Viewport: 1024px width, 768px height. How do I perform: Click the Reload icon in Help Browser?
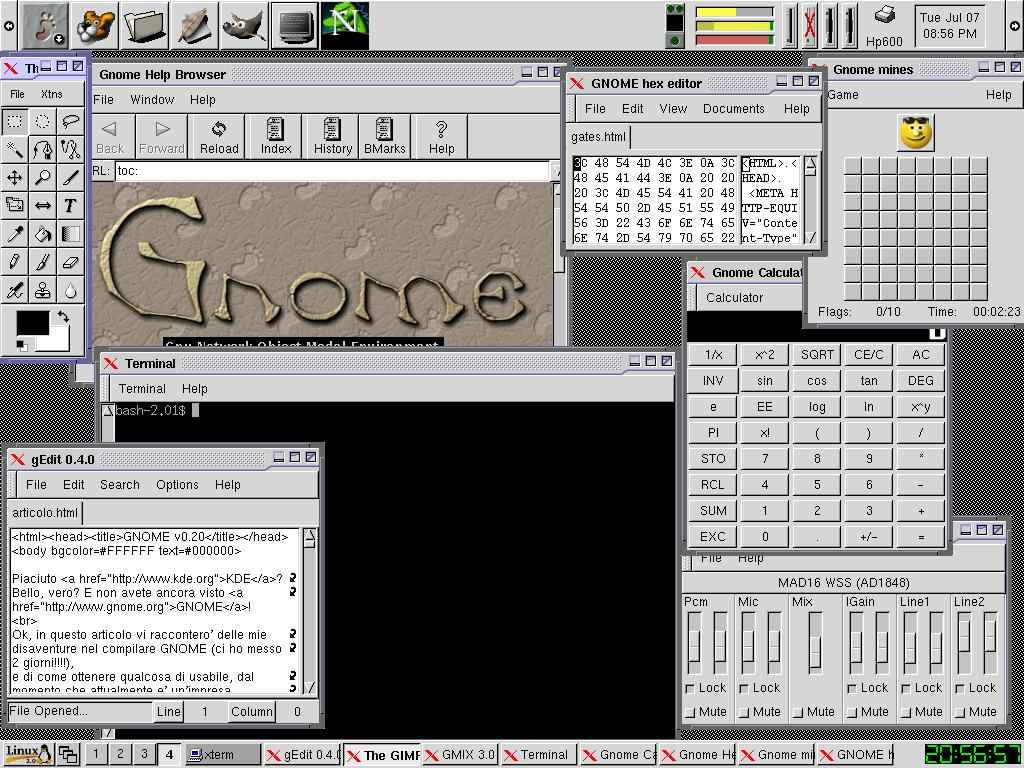218,137
